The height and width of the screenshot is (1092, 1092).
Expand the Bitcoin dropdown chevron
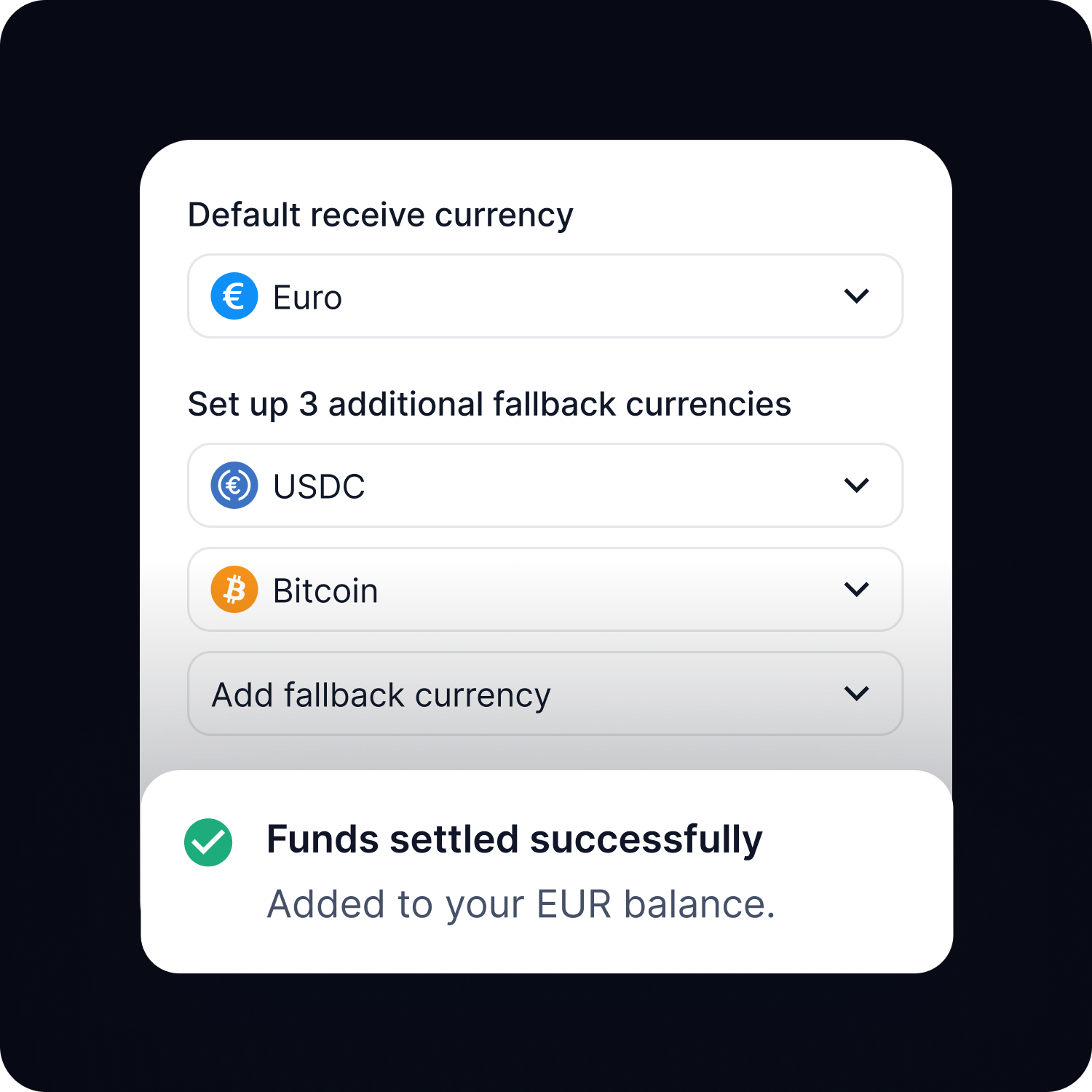[x=857, y=590]
